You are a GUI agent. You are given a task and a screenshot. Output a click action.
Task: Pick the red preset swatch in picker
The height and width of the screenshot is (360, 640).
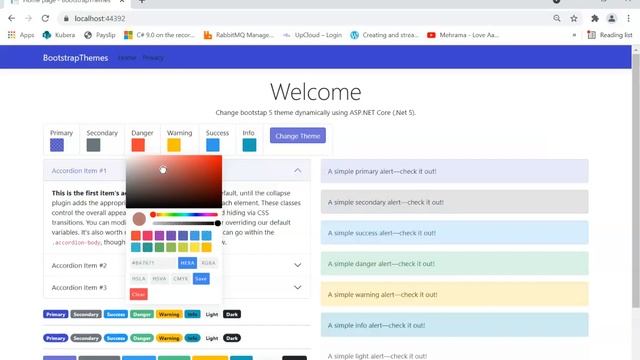[x=136, y=235]
